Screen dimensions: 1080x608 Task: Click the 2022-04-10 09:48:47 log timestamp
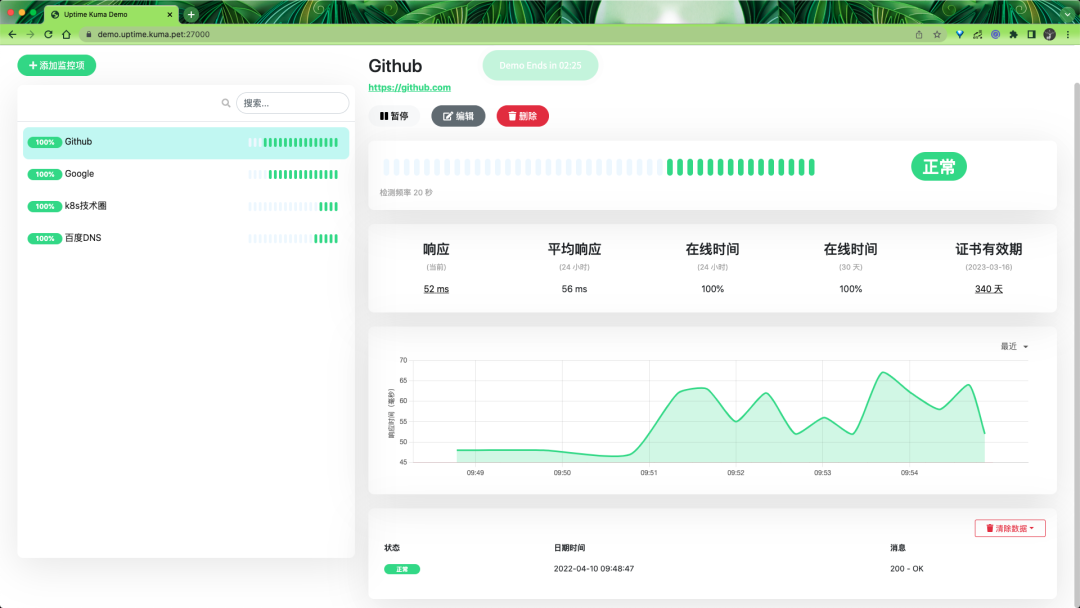point(594,569)
